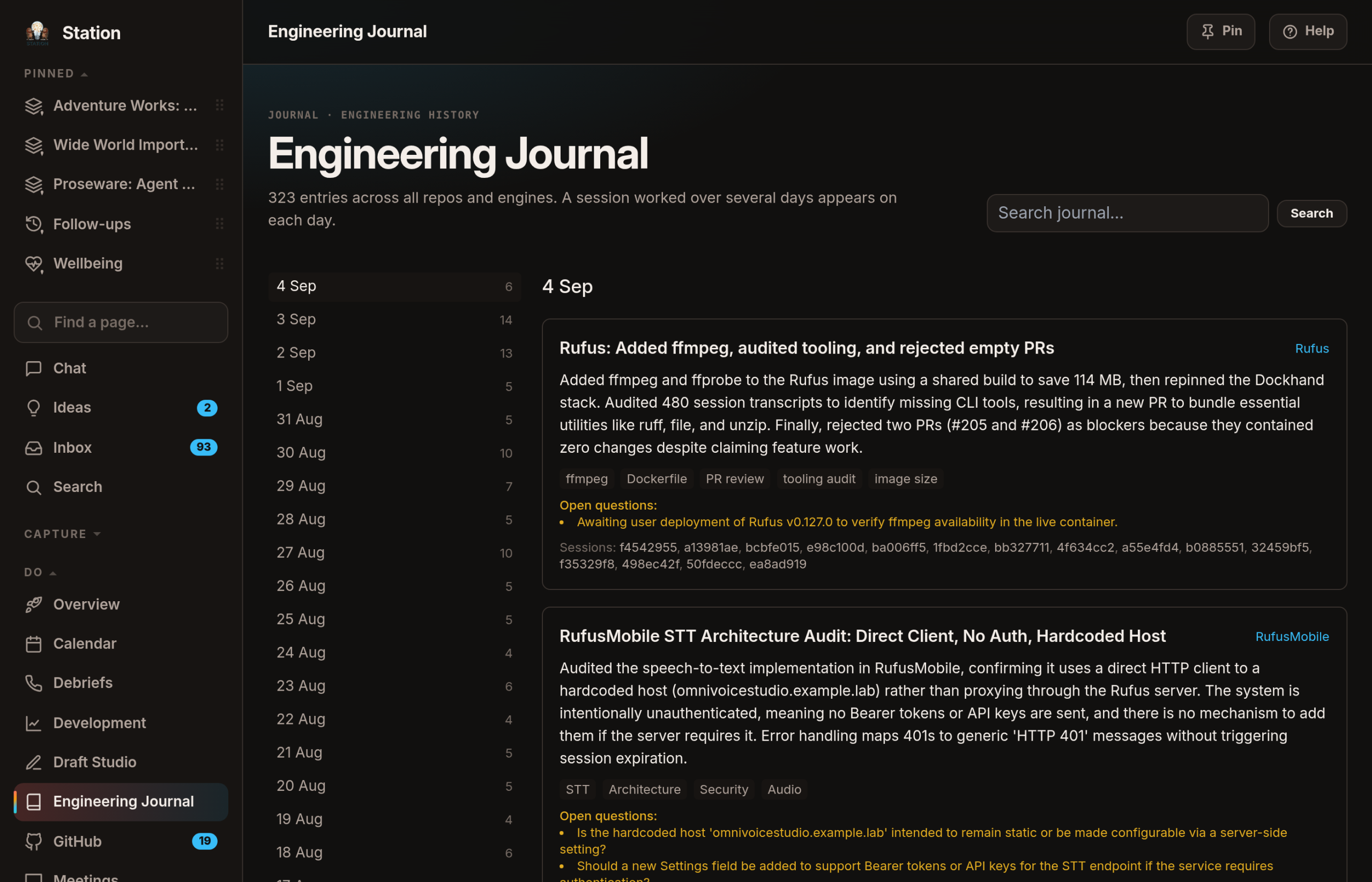Click the Security tag
Viewport: 1372px width, 882px height.
[724, 789]
